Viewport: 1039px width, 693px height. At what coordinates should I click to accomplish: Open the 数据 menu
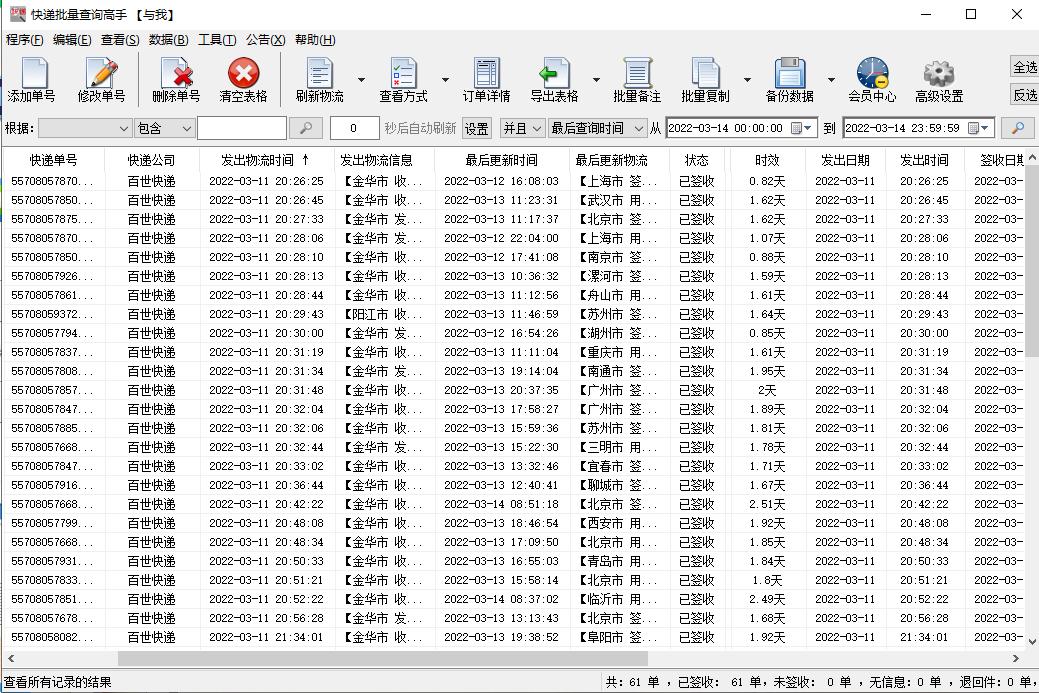pyautogui.click(x=169, y=39)
